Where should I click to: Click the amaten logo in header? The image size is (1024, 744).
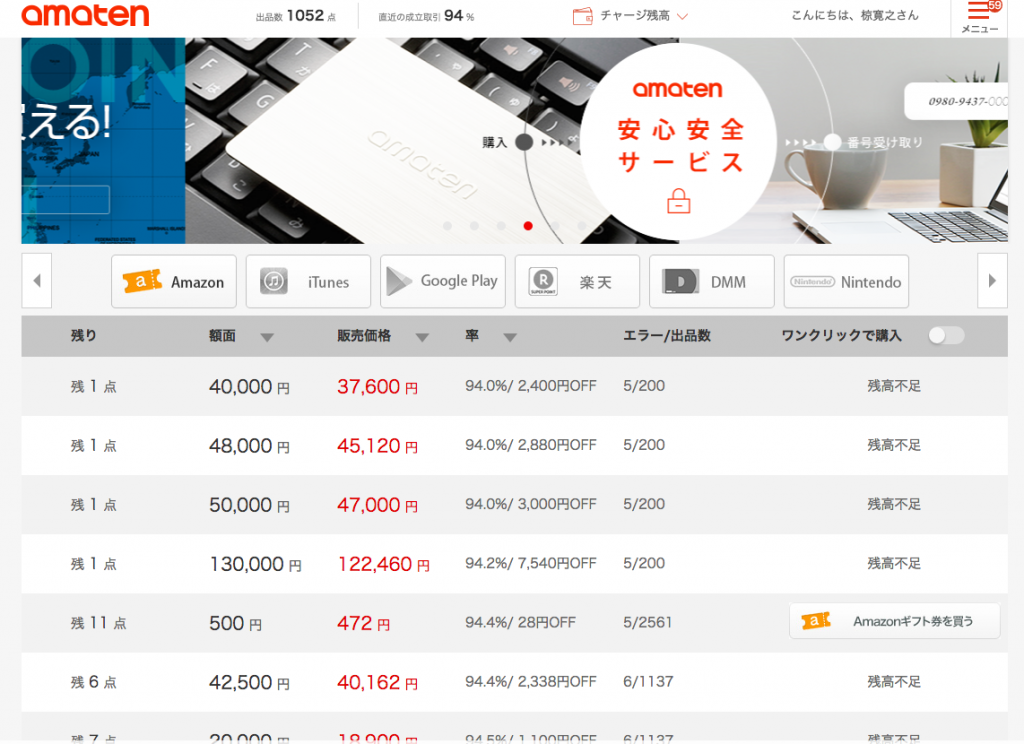click(86, 14)
